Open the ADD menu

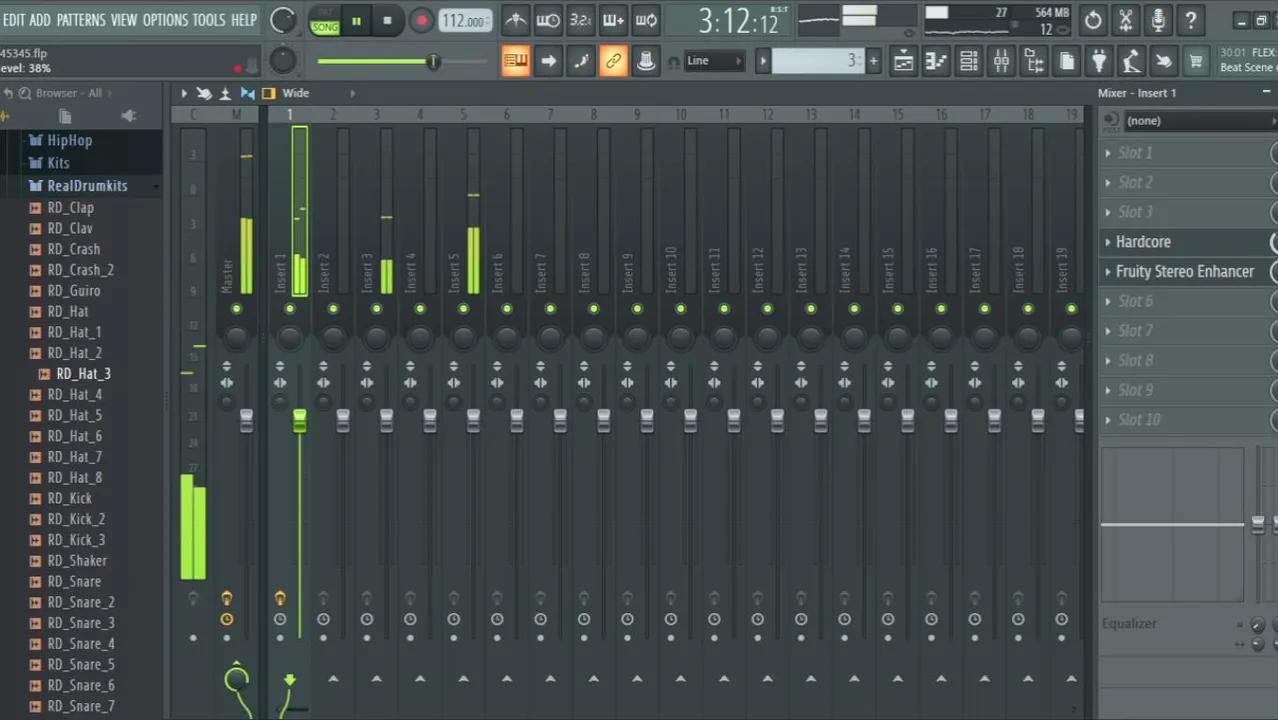point(40,20)
